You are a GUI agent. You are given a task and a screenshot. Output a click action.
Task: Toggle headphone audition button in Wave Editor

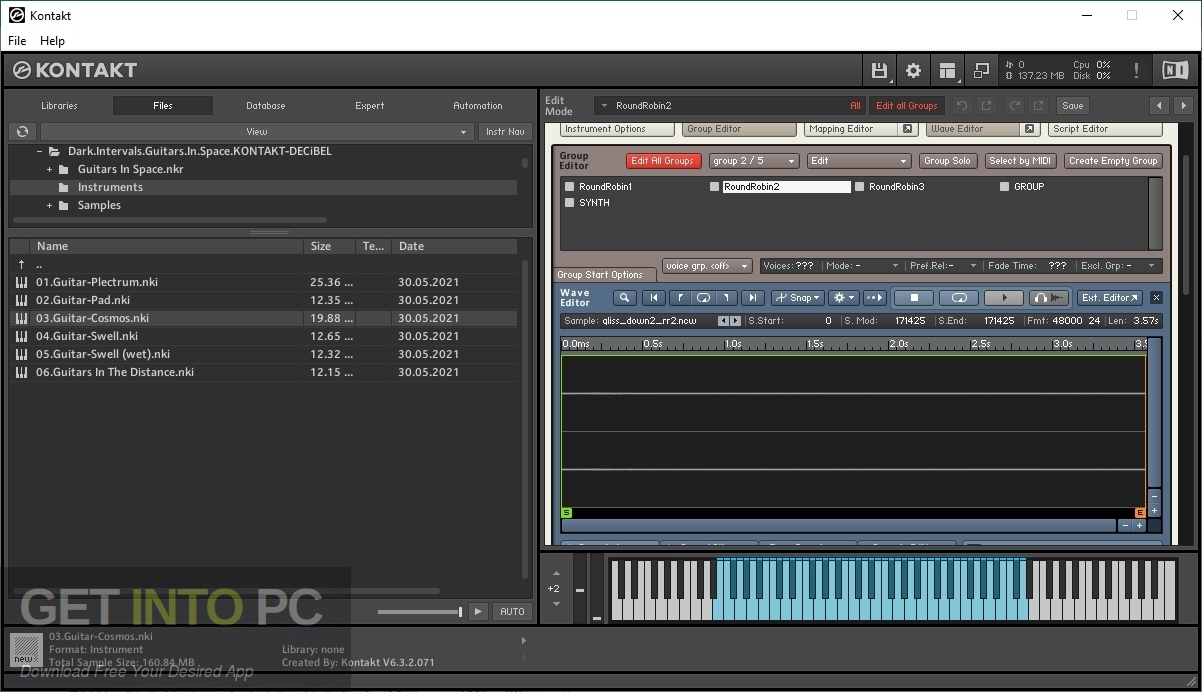pos(1049,297)
